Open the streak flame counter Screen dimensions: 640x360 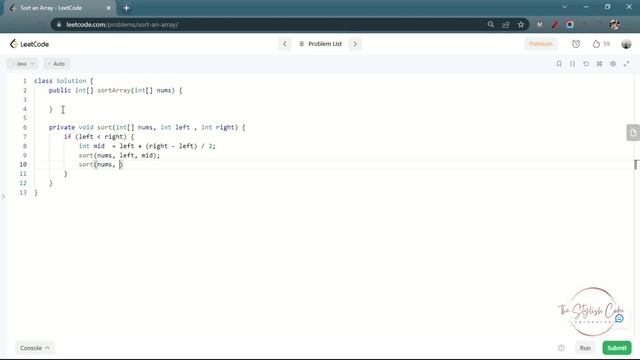[x=601, y=44]
